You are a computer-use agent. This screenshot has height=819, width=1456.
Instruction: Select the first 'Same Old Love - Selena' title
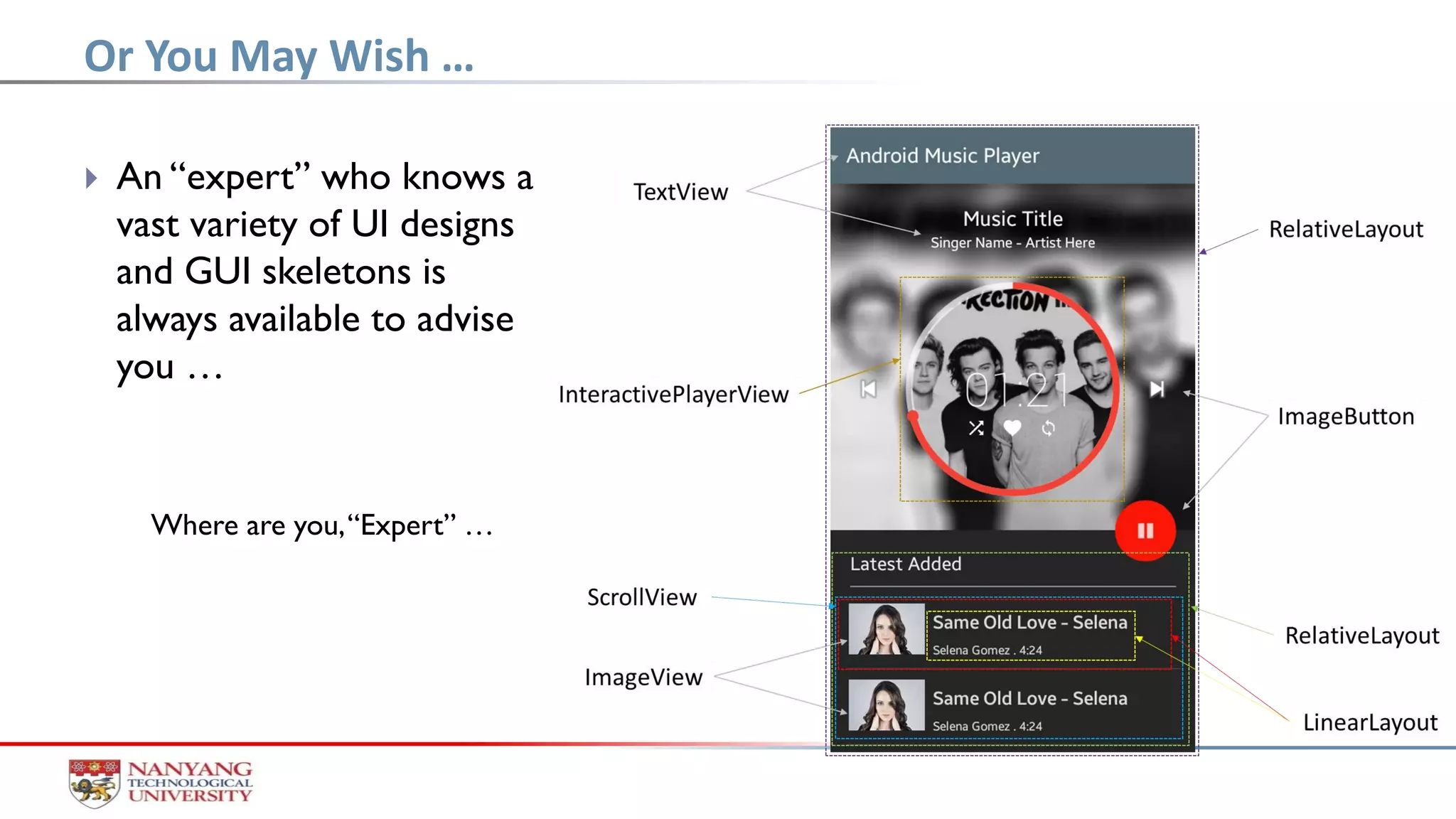[x=1029, y=622]
